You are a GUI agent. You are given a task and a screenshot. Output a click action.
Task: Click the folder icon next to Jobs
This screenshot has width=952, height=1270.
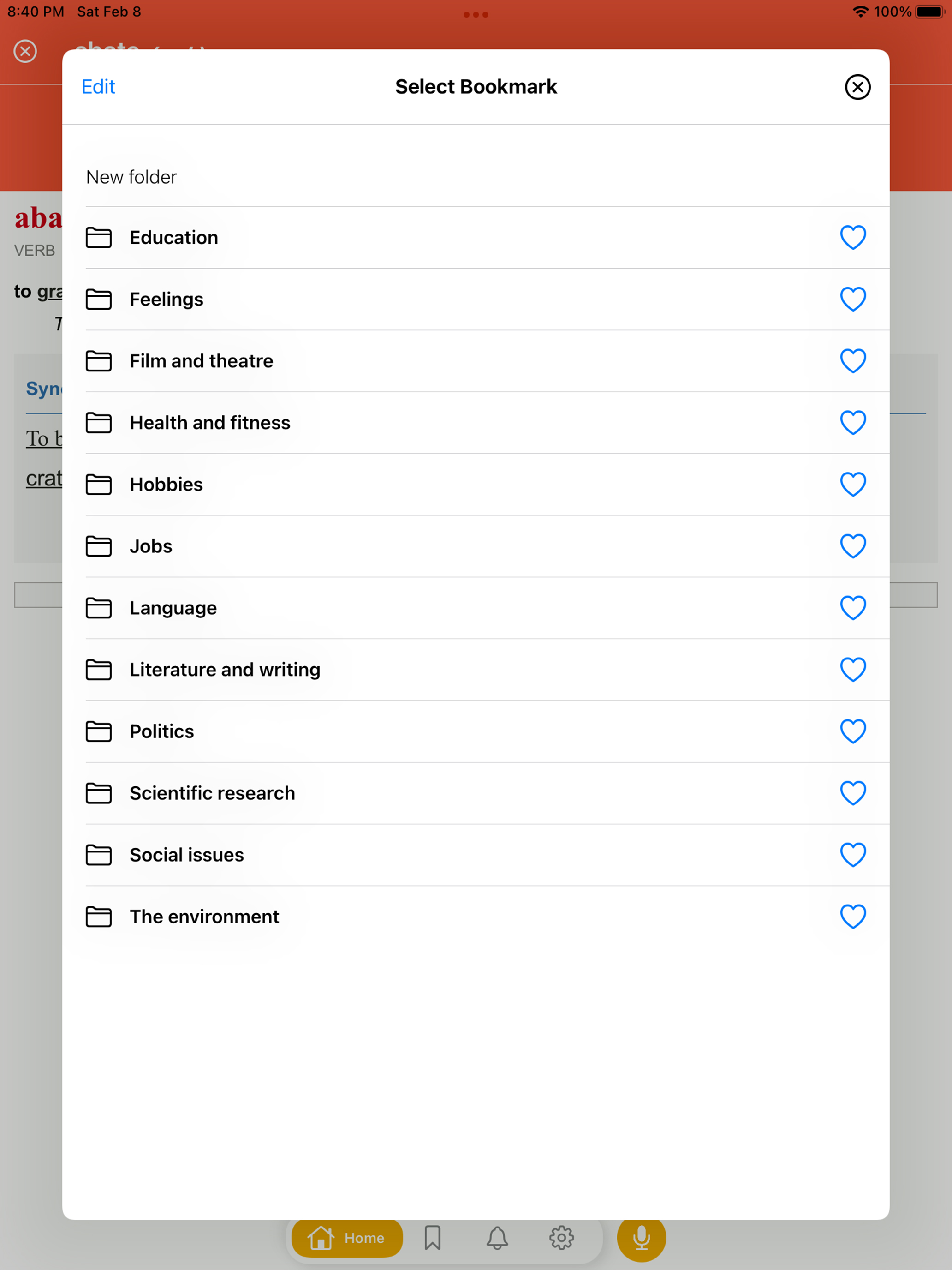(x=99, y=546)
